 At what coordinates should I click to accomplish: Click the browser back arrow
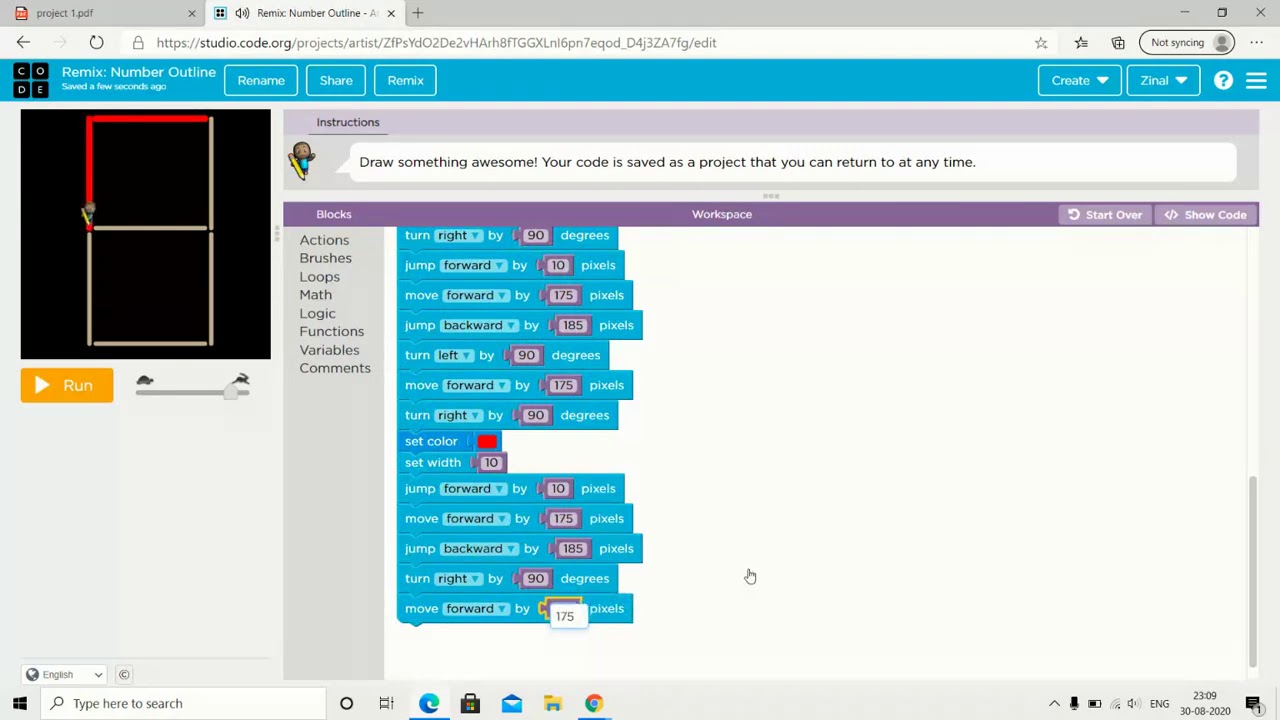pyautogui.click(x=23, y=43)
